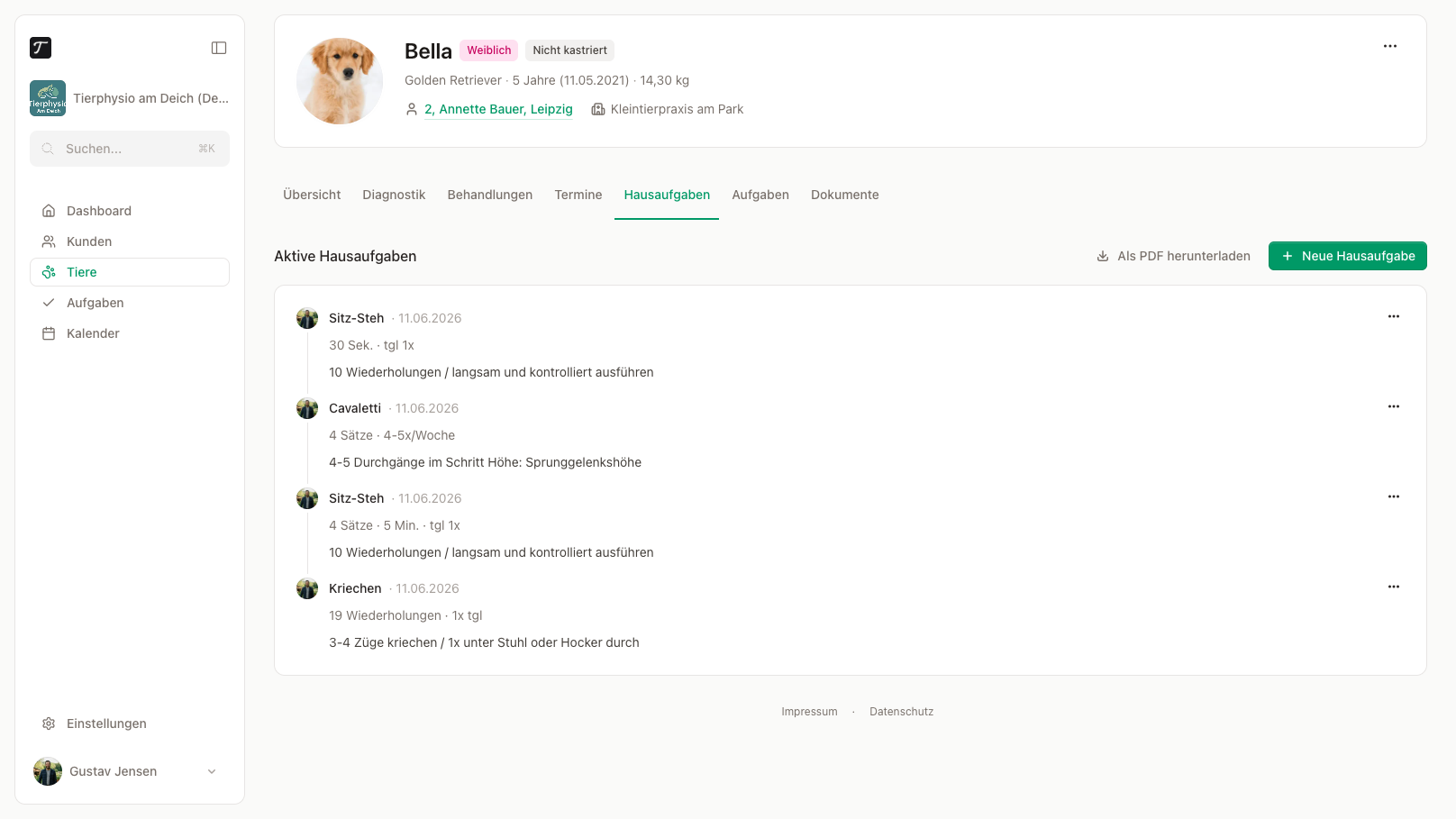Screen dimensions: 1456x819
Task: Click the Impressum footer link
Action: (809, 712)
